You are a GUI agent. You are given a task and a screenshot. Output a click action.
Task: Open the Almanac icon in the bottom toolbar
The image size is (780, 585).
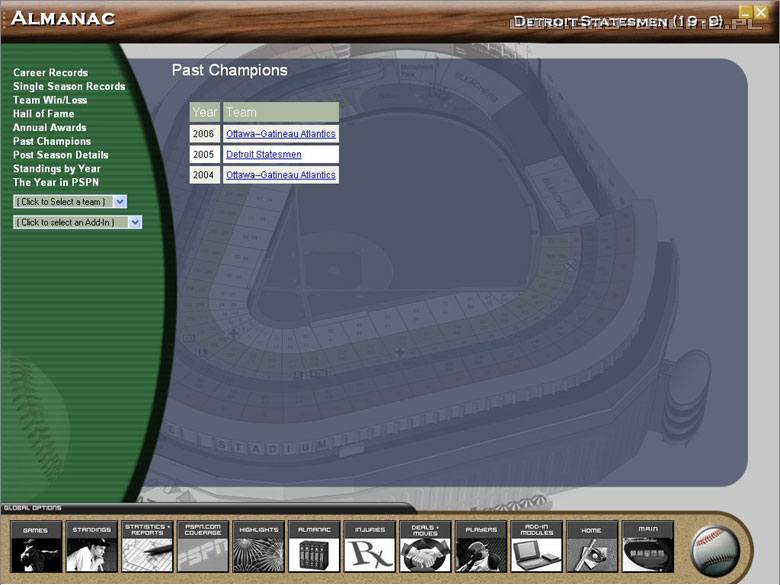pyautogui.click(x=314, y=546)
